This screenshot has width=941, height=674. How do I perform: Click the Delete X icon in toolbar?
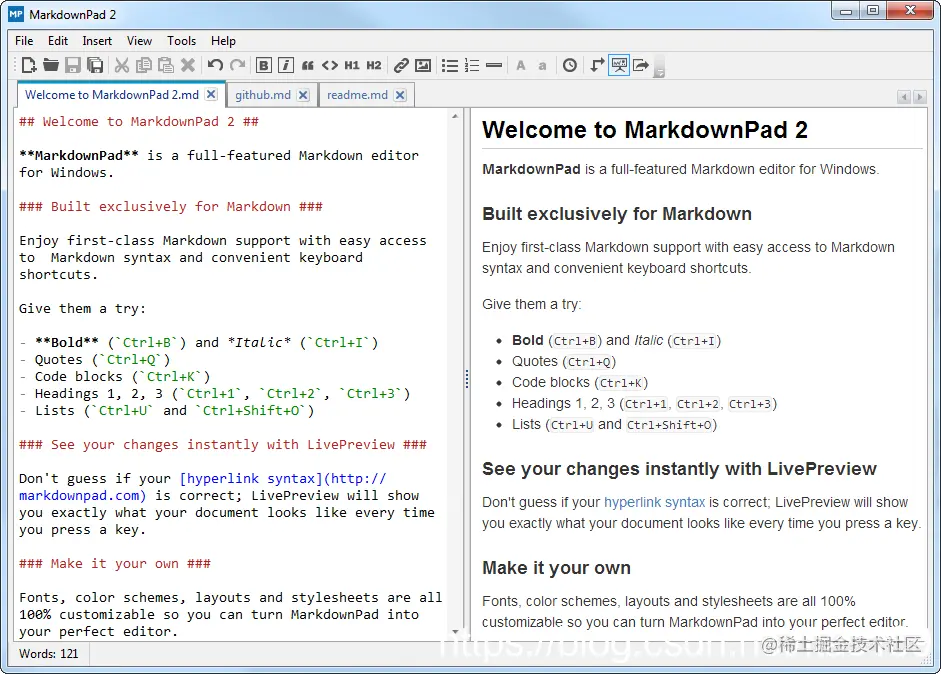pos(188,65)
